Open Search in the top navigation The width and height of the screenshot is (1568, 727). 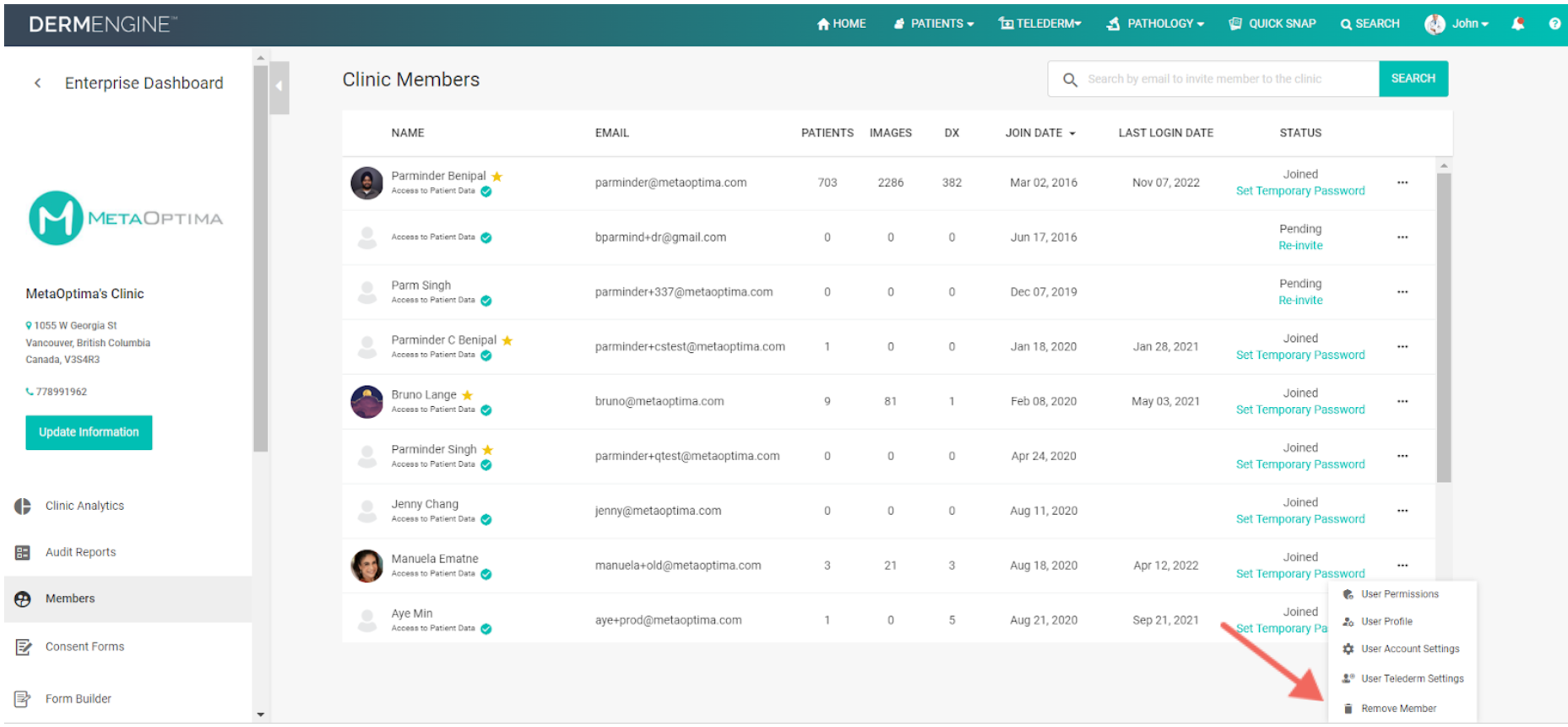[1370, 24]
